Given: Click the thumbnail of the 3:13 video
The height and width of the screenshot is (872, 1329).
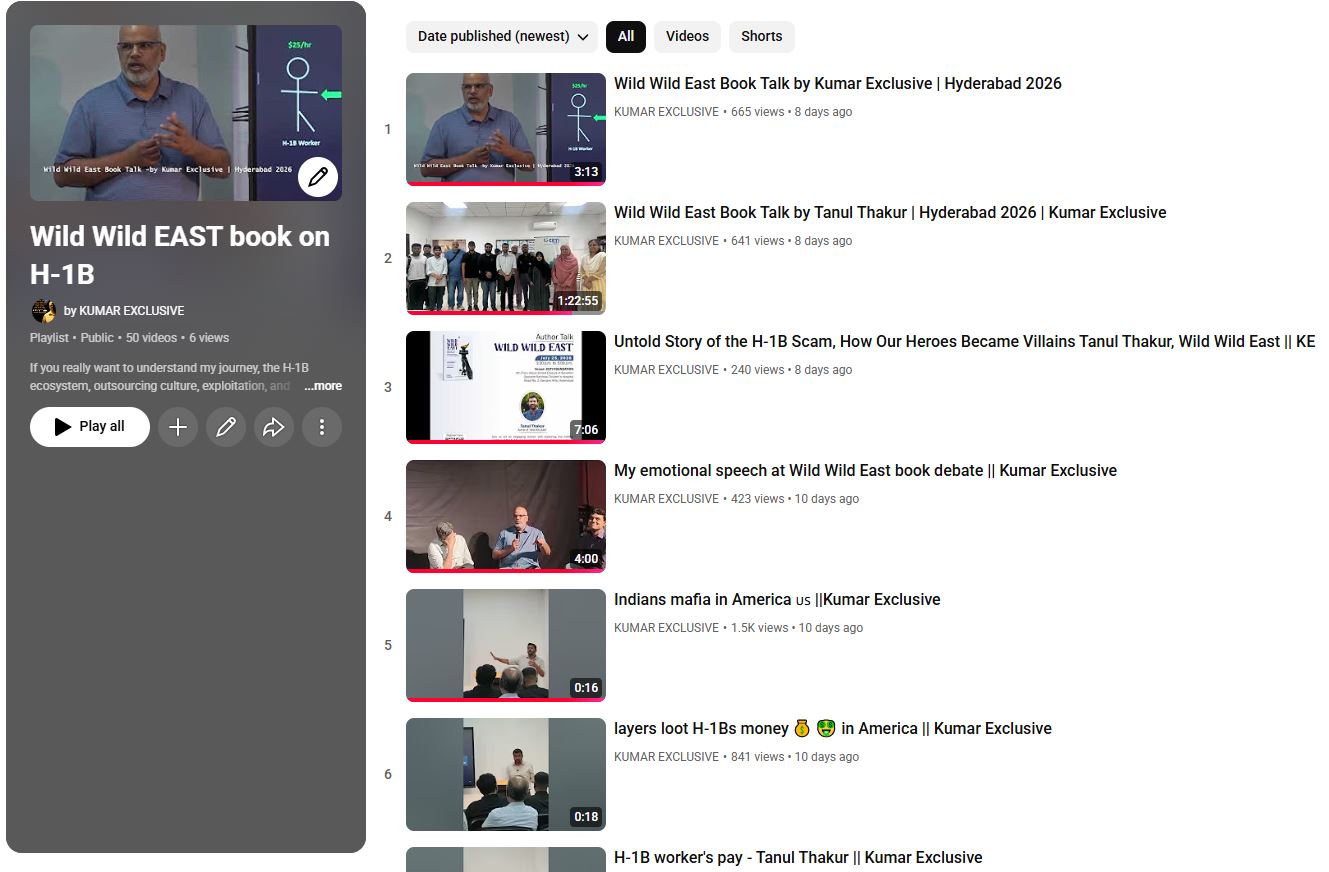Looking at the screenshot, I should (506, 129).
